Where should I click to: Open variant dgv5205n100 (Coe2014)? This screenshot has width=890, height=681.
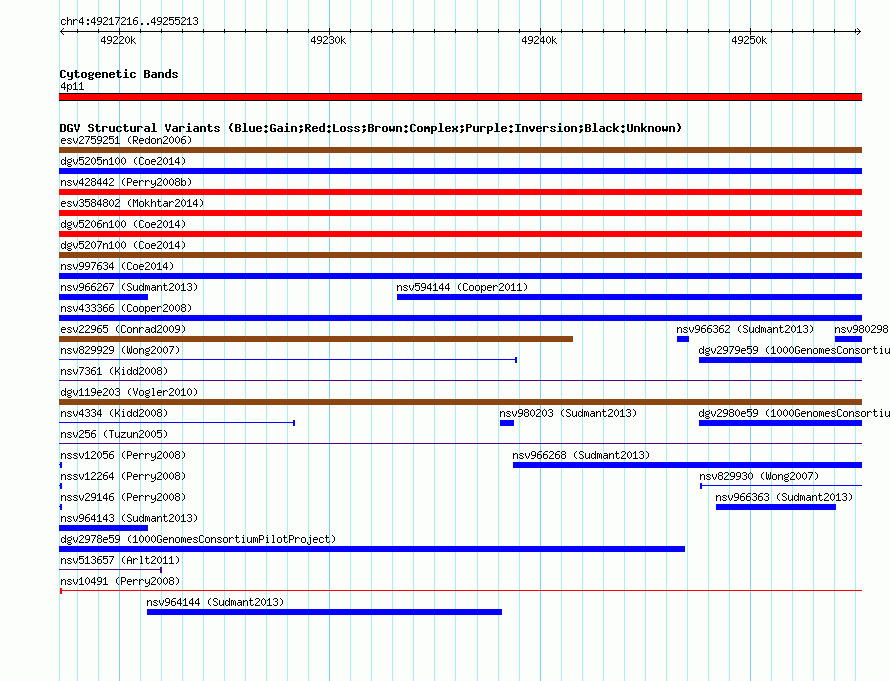(x=123, y=161)
